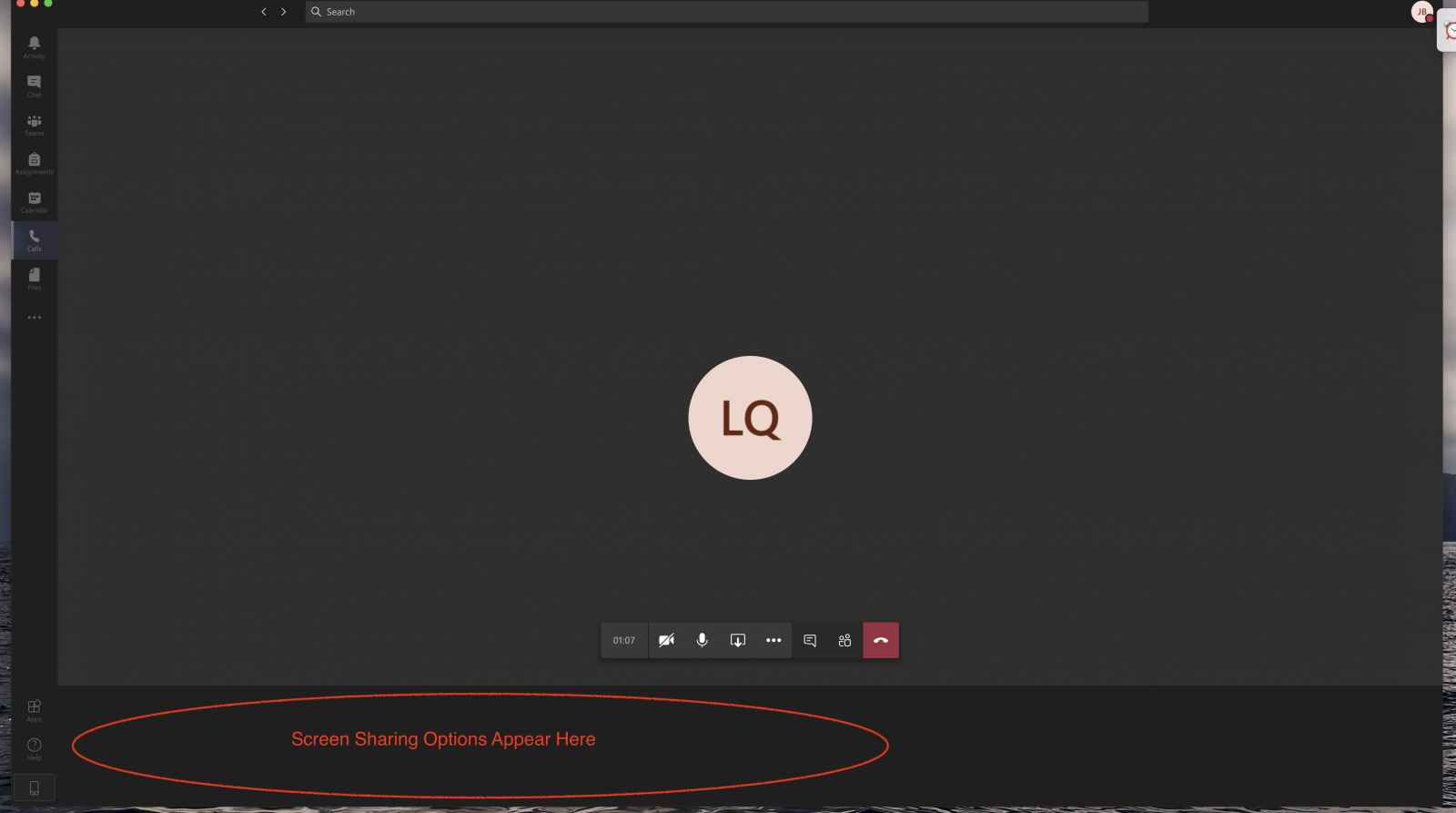Screen dimensions: 1456x813
Task: Mute the microphone
Action: coord(702,640)
